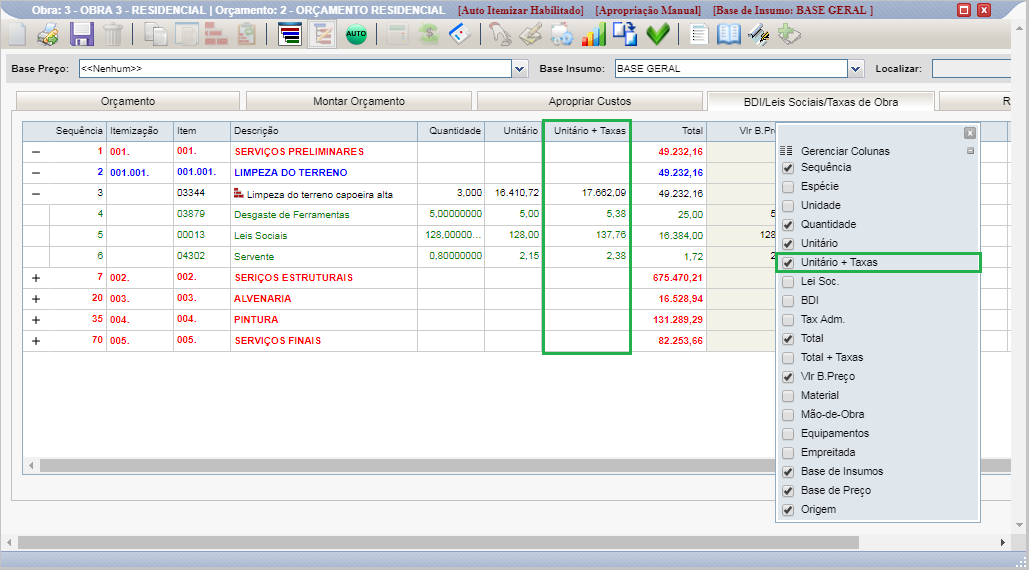Click into the Localizar search field
Image resolution: width=1029 pixels, height=570 pixels.
971,68
